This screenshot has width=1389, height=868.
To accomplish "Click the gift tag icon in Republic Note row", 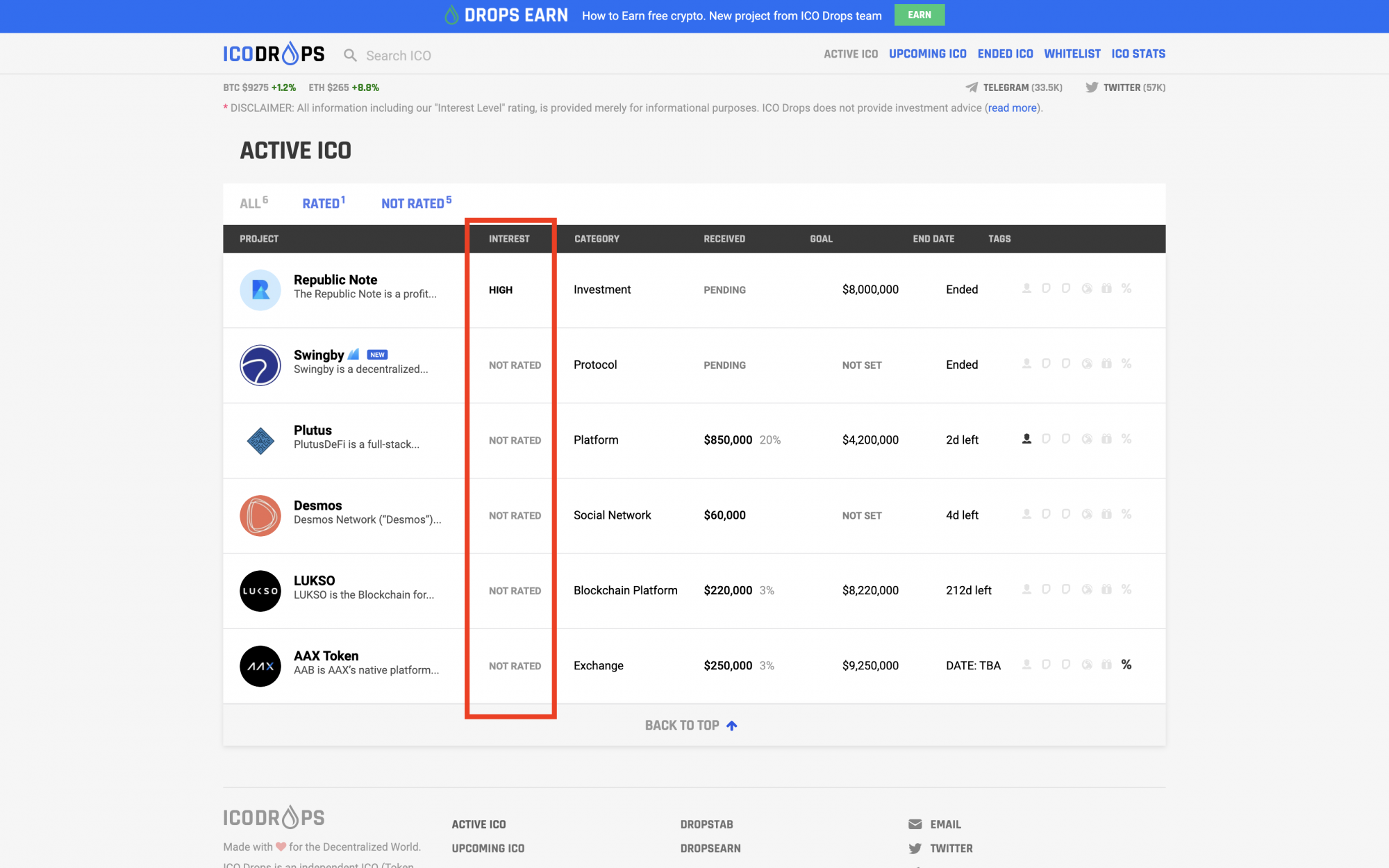I will click(x=1106, y=288).
